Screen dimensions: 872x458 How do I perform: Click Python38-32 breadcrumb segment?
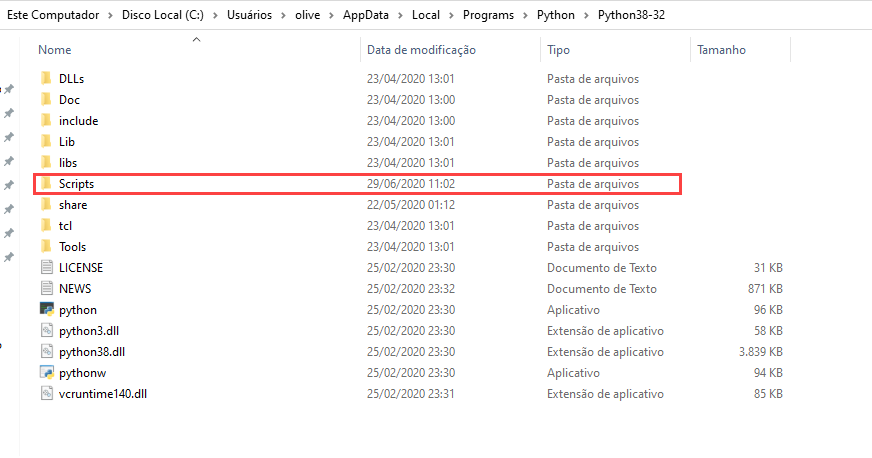pyautogui.click(x=631, y=15)
